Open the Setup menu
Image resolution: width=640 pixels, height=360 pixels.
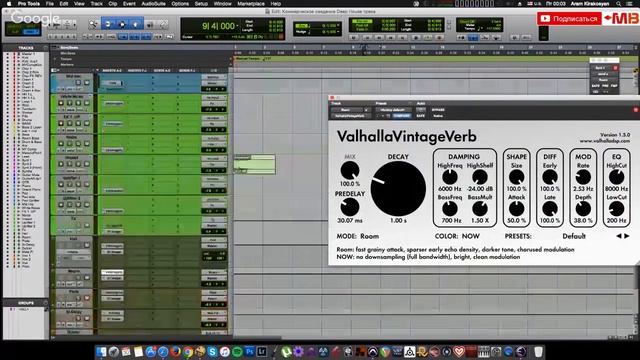pos(201,4)
